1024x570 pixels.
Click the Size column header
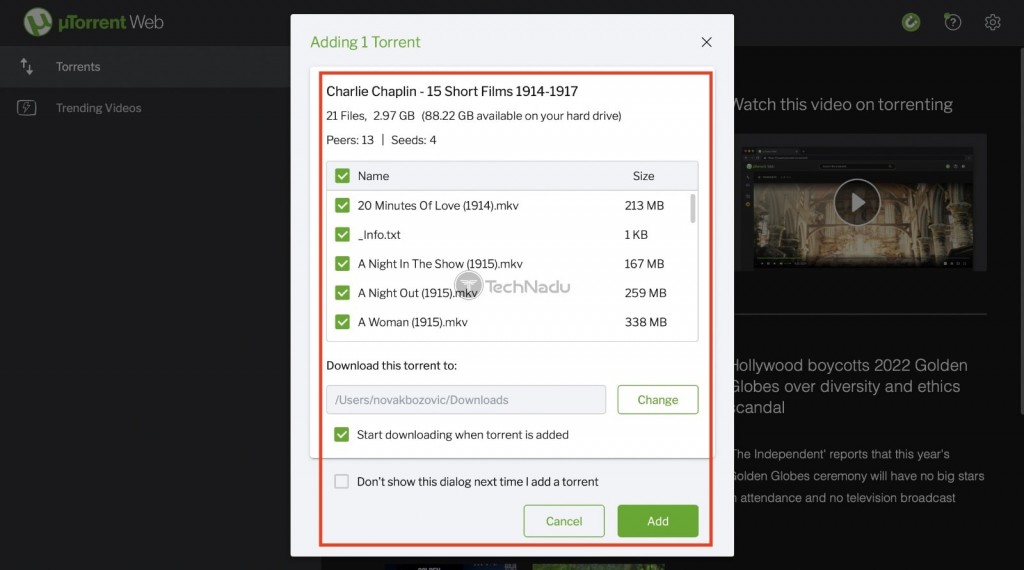point(643,176)
